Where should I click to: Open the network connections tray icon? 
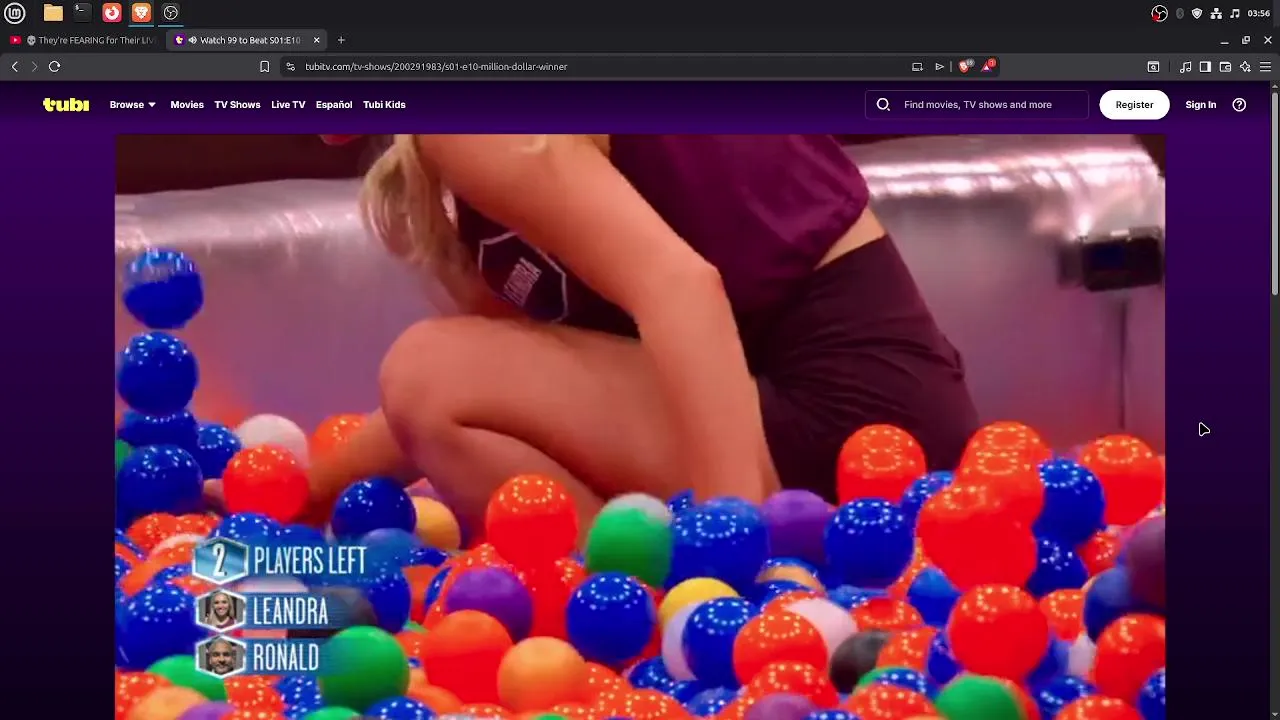pos(1216,13)
